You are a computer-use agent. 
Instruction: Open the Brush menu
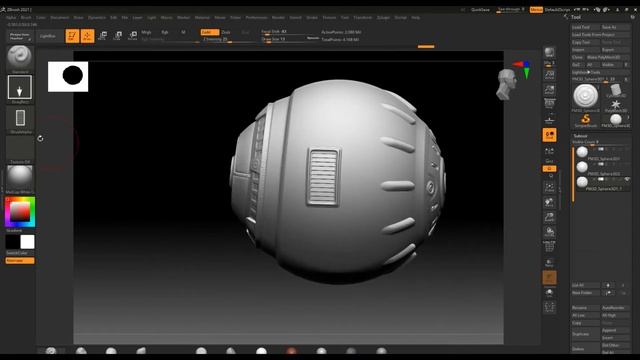tap(26, 18)
